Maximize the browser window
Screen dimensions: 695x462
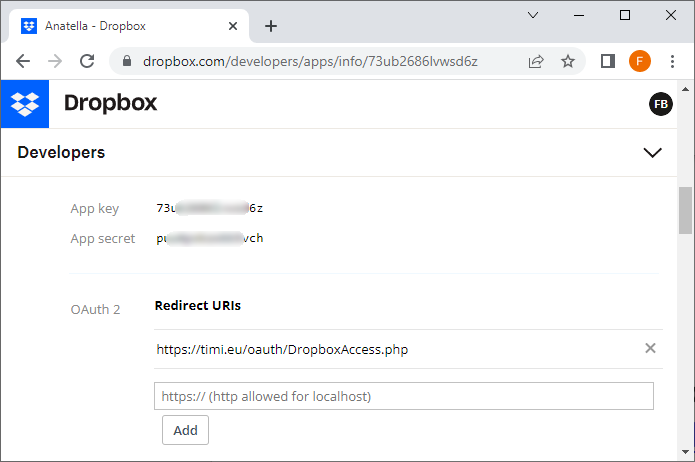[625, 16]
